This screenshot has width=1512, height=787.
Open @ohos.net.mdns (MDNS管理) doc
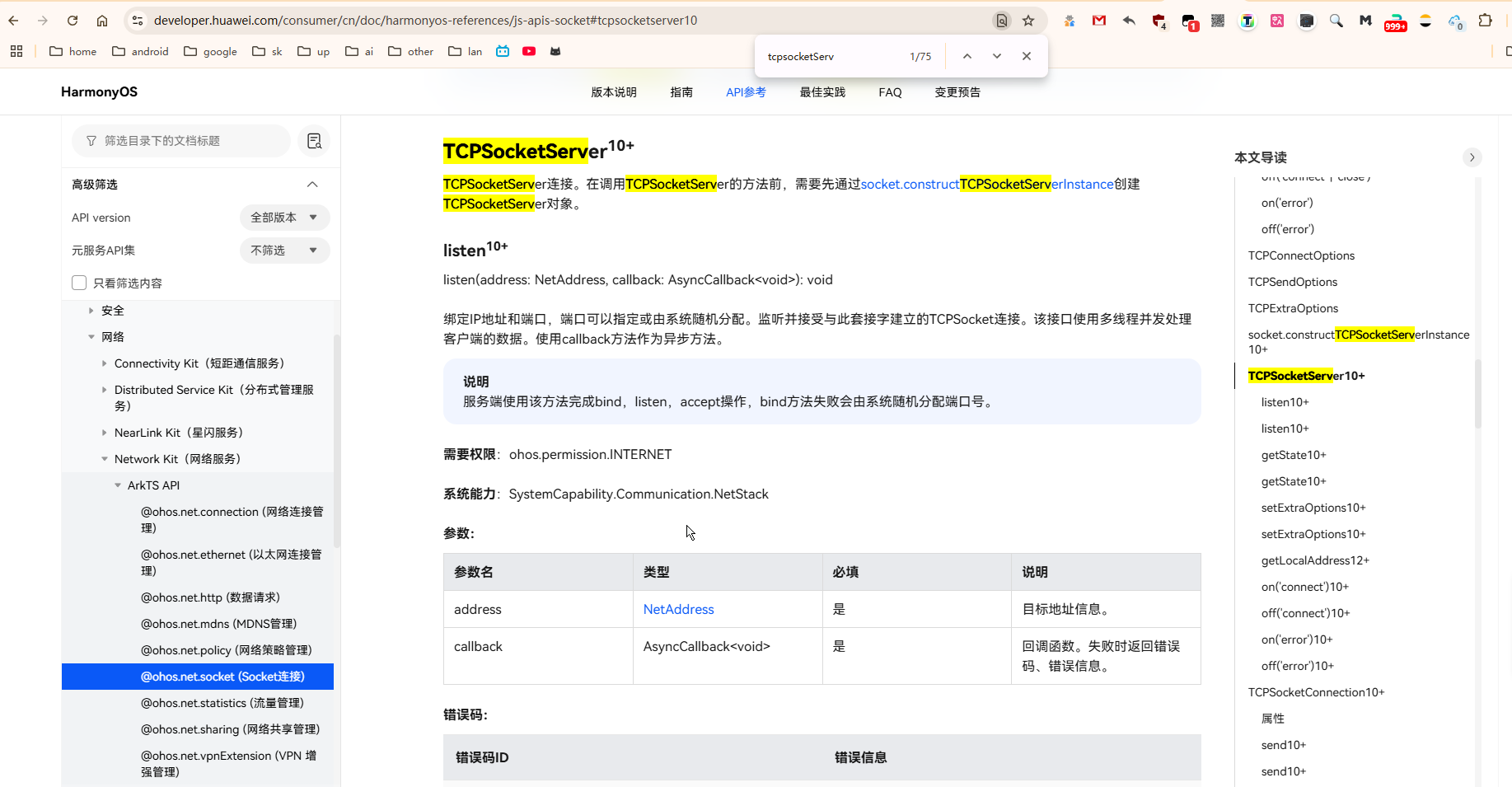pyautogui.click(x=218, y=624)
